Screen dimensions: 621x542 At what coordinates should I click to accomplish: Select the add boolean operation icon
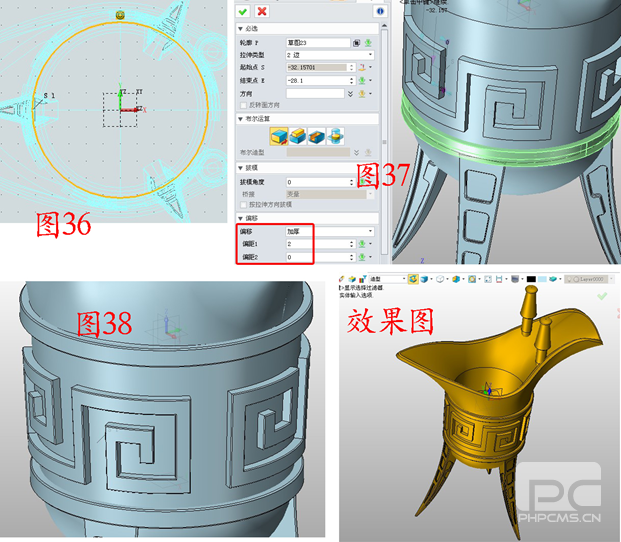click(298, 134)
